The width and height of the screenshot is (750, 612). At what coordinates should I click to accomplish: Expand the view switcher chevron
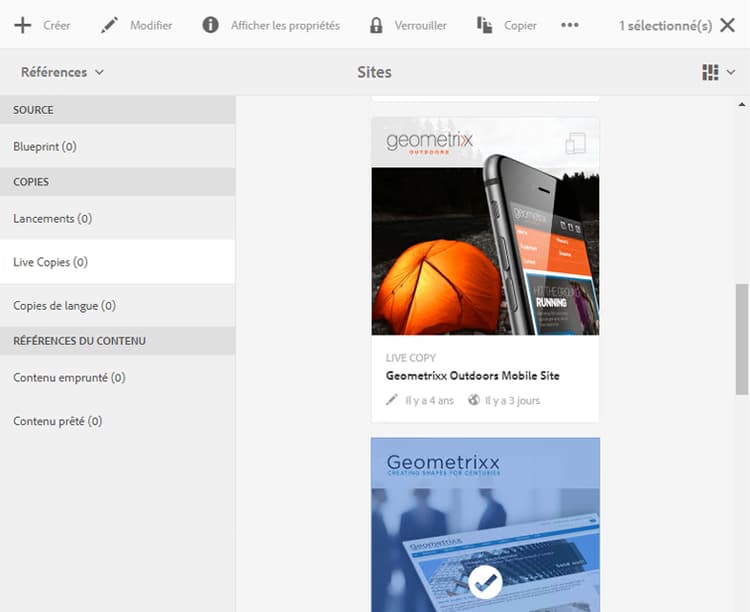click(x=730, y=72)
